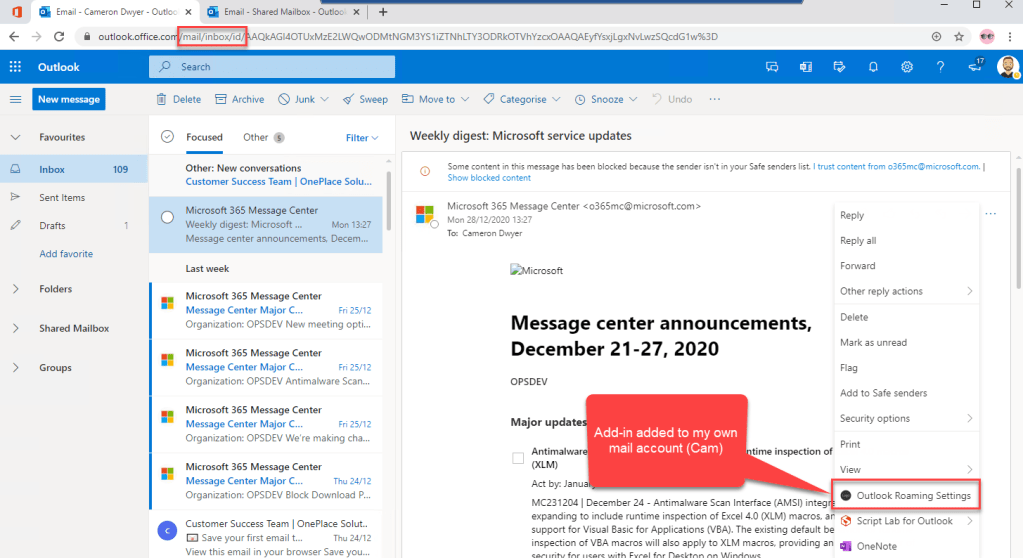This screenshot has width=1023, height=558.
Task: Switch to the Other inbox tab
Action: [256, 137]
